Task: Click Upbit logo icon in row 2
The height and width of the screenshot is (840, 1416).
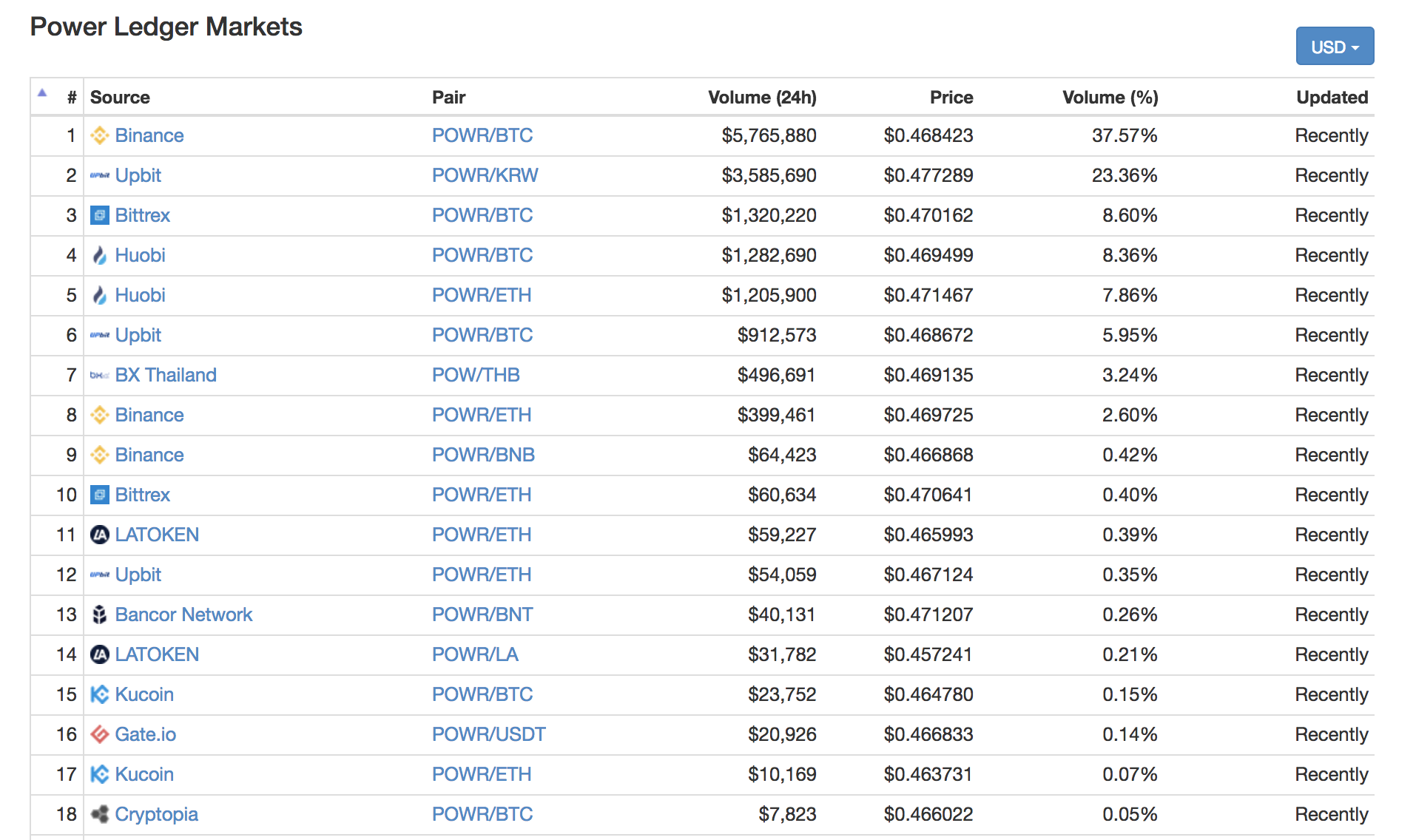Action: pyautogui.click(x=99, y=175)
